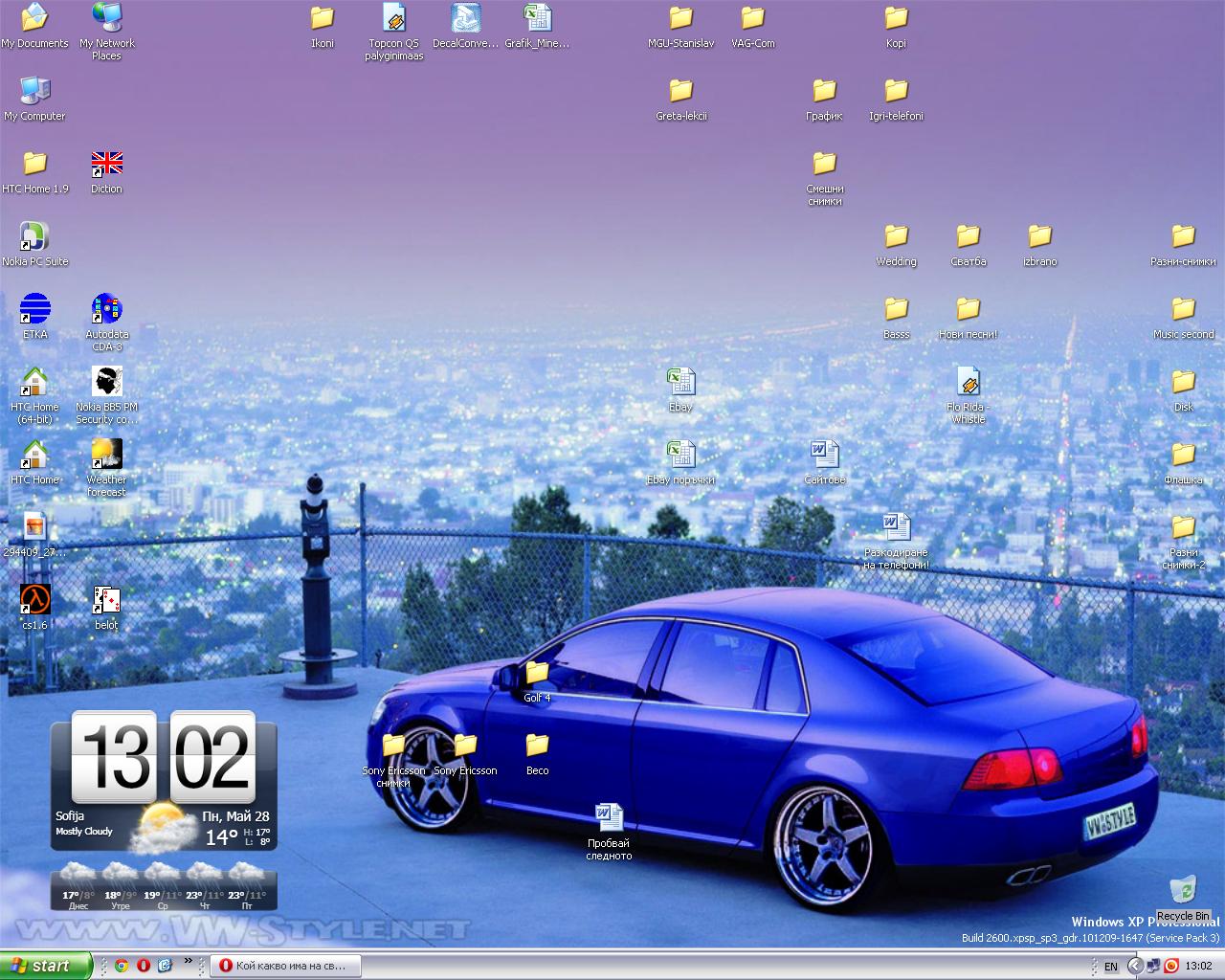The height and width of the screenshot is (980, 1225).
Task: Select the Flo Rida - Whistle audio file
Action: (x=968, y=383)
